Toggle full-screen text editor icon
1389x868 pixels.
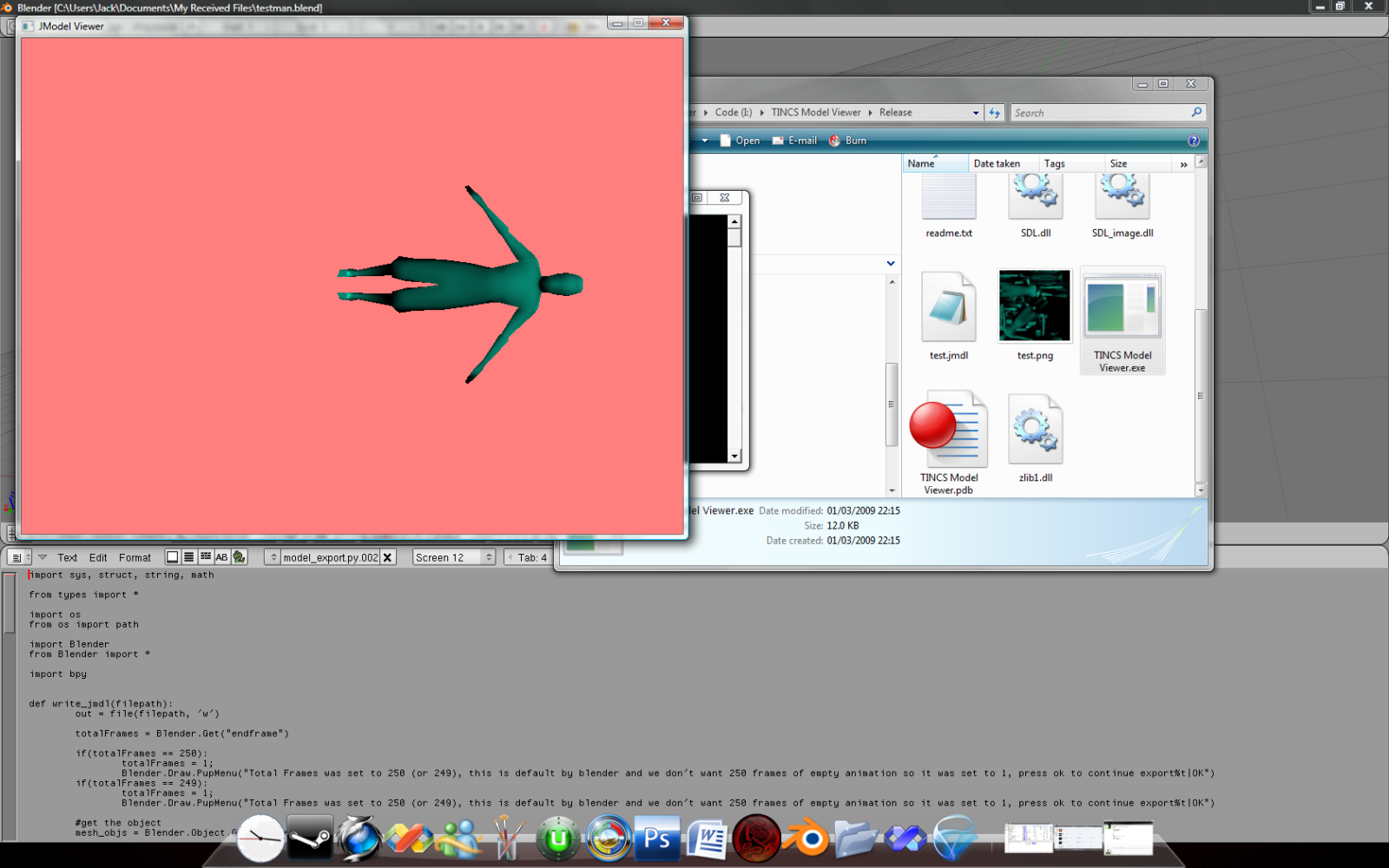172,557
